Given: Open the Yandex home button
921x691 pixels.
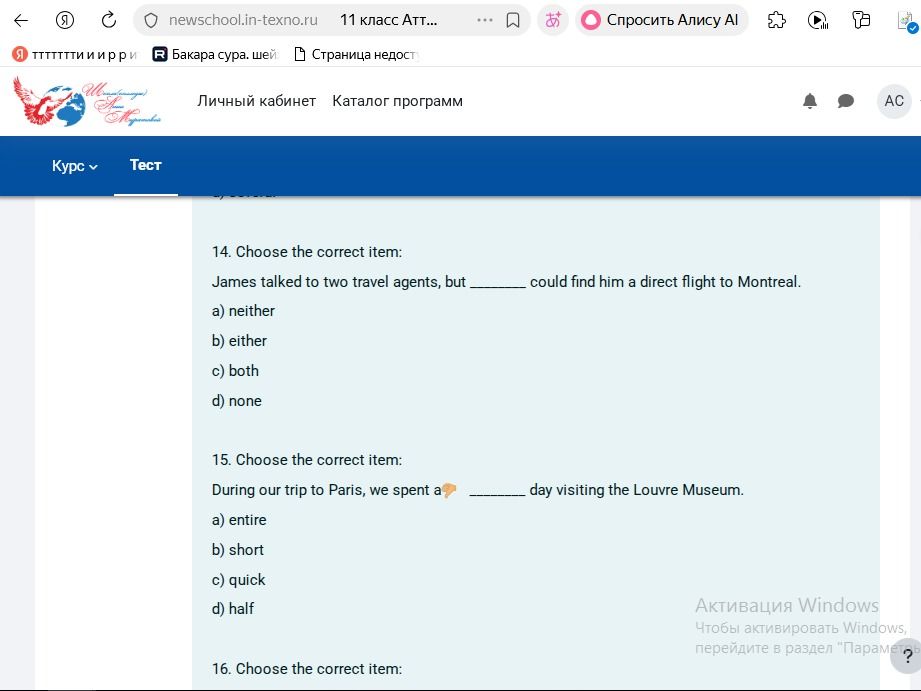Looking at the screenshot, I should (65, 21).
